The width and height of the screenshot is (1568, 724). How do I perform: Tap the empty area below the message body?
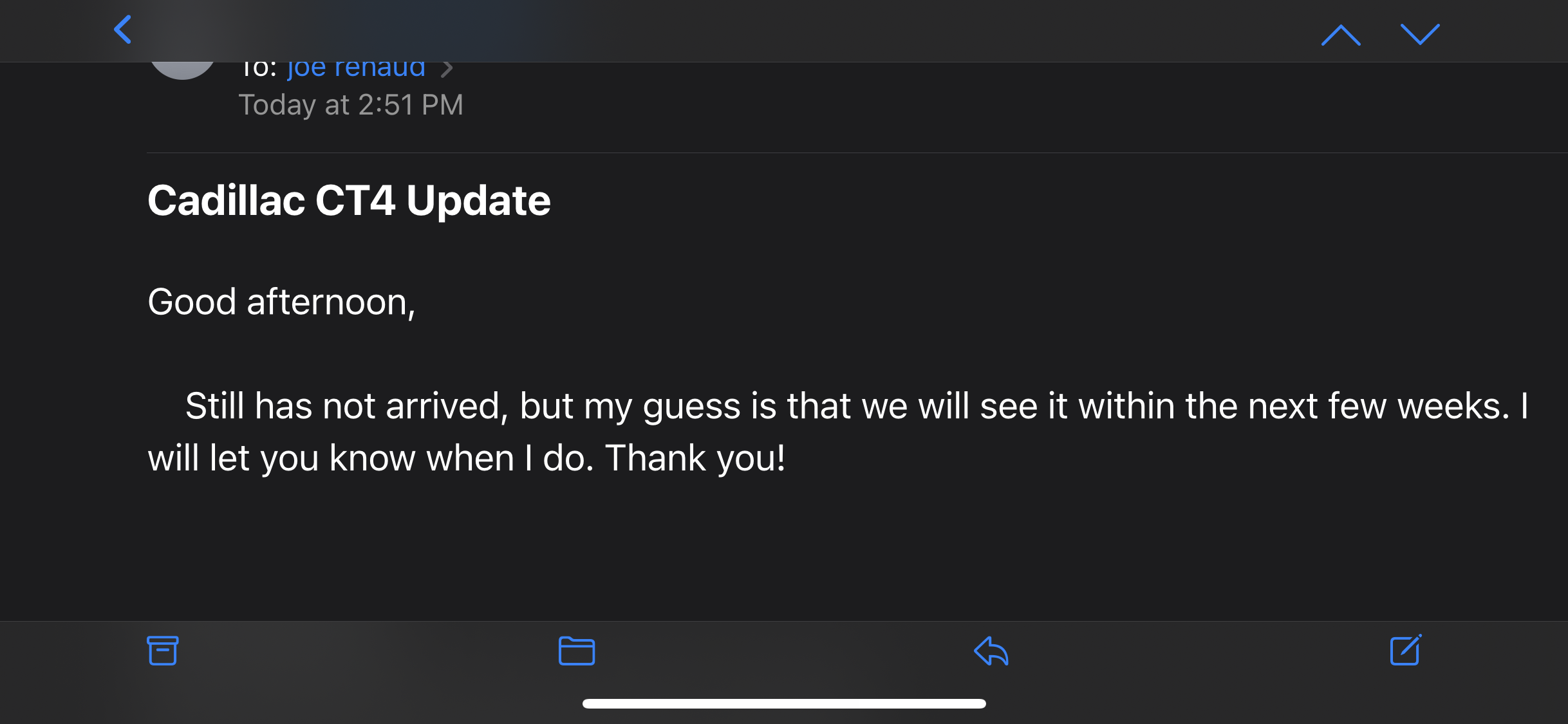click(x=784, y=553)
